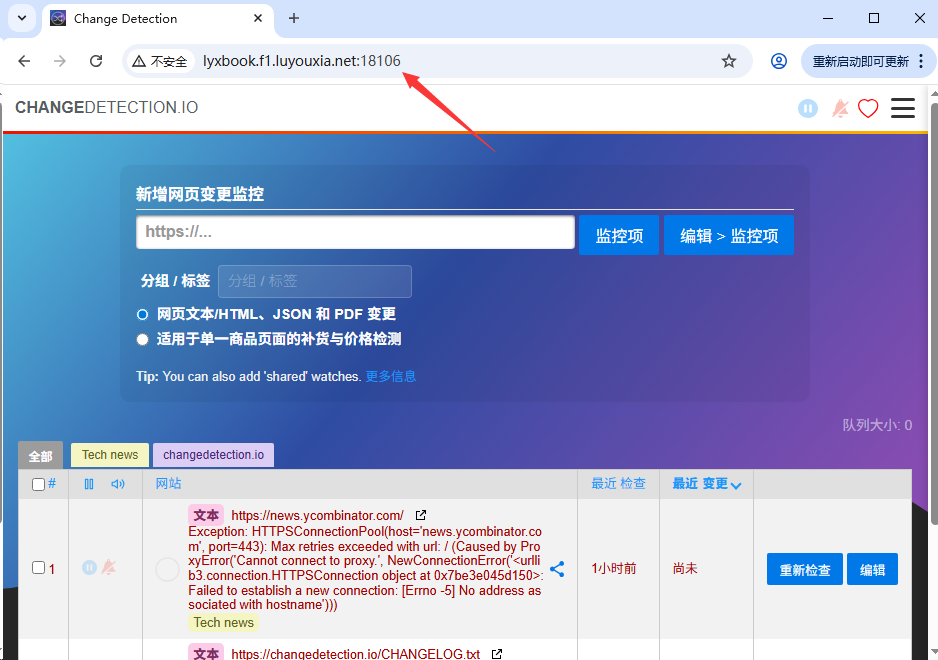Open the hamburger menu in the header
The width and height of the screenshot is (938, 660).
click(x=903, y=108)
